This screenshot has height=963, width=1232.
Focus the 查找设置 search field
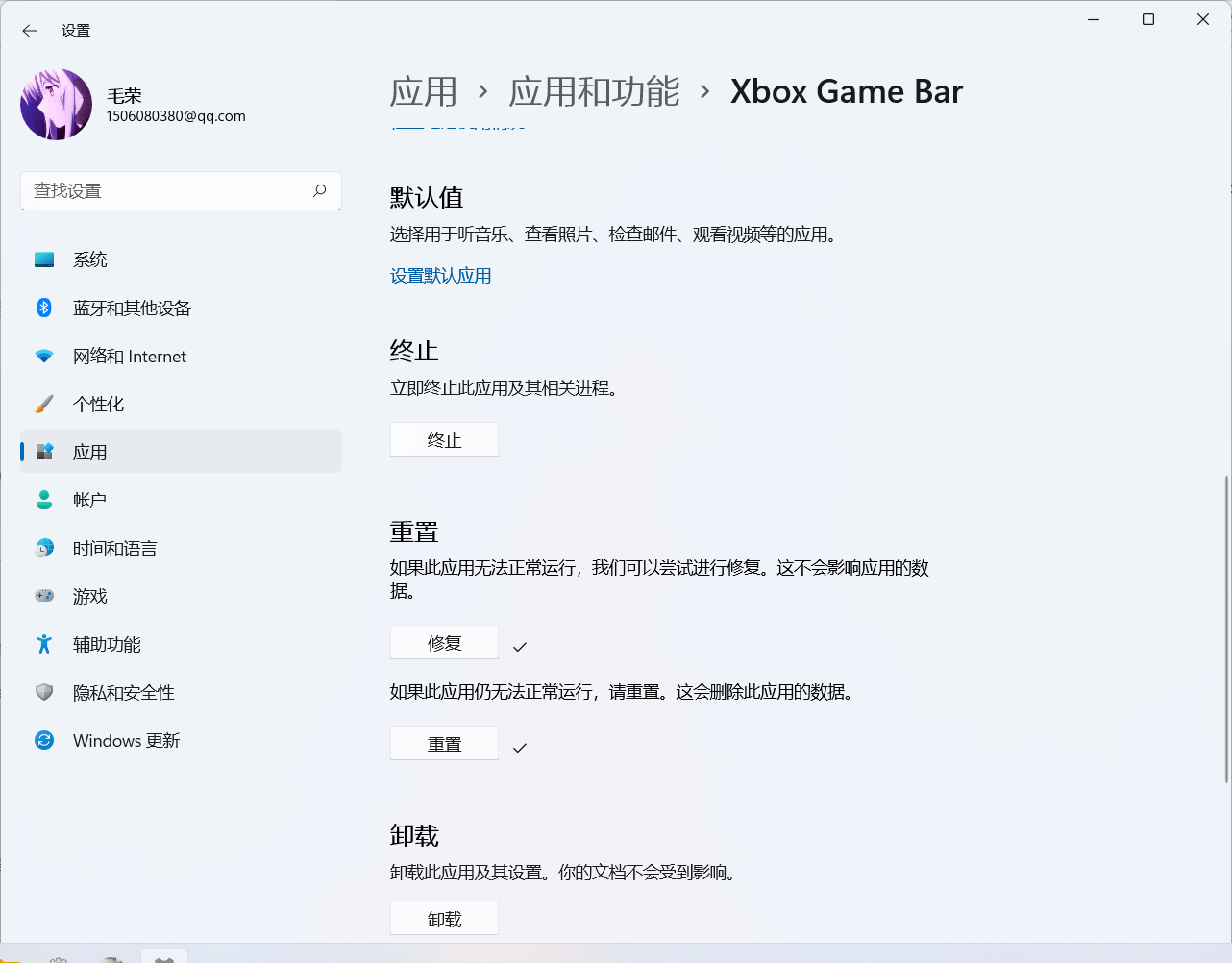click(181, 190)
